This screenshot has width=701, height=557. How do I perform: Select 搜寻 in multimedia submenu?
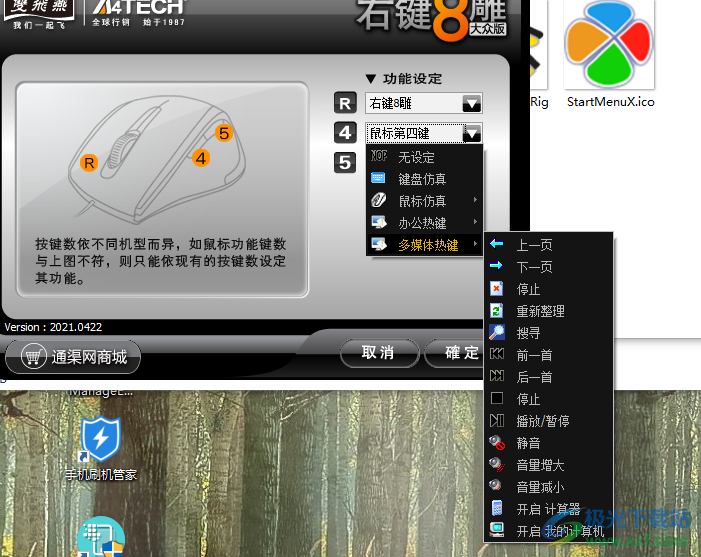tap(549, 332)
